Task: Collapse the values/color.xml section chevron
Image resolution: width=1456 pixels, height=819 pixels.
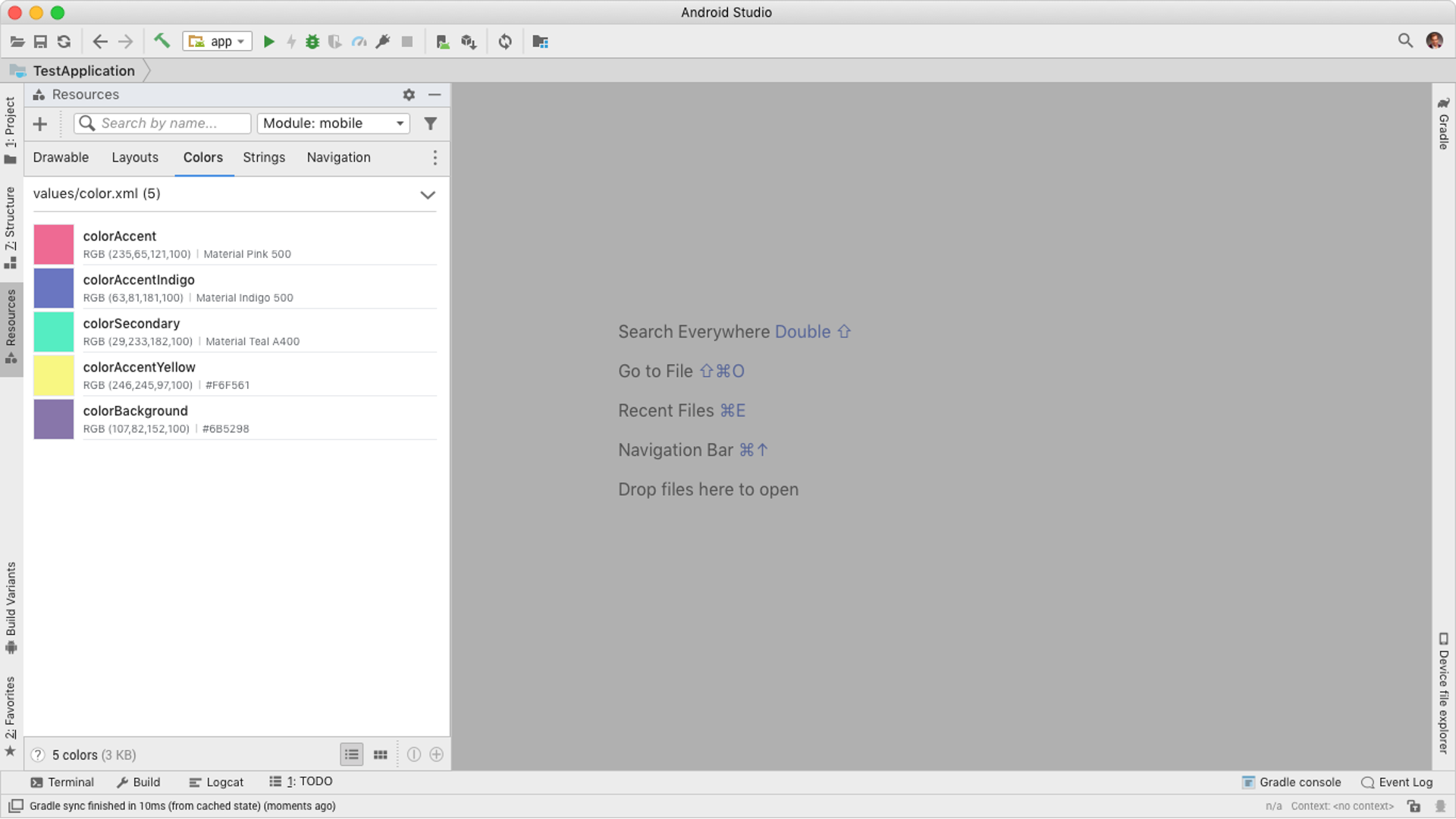Action: tap(428, 195)
